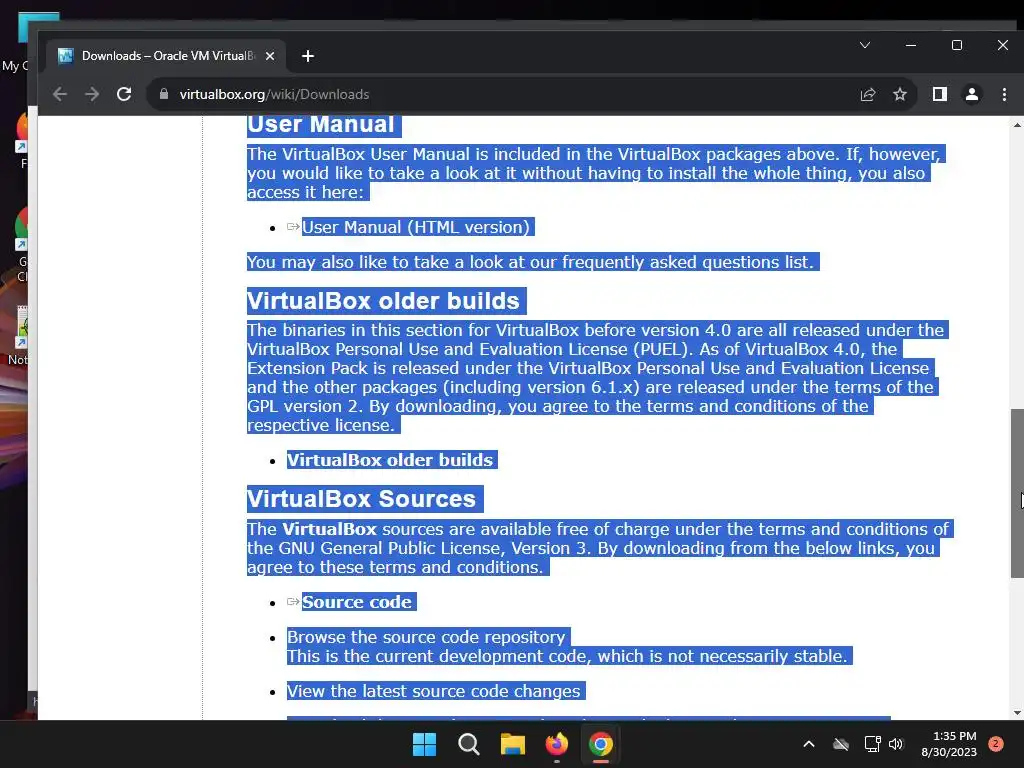Open Windows Search from the taskbar
This screenshot has height=768, width=1024.
click(x=469, y=744)
